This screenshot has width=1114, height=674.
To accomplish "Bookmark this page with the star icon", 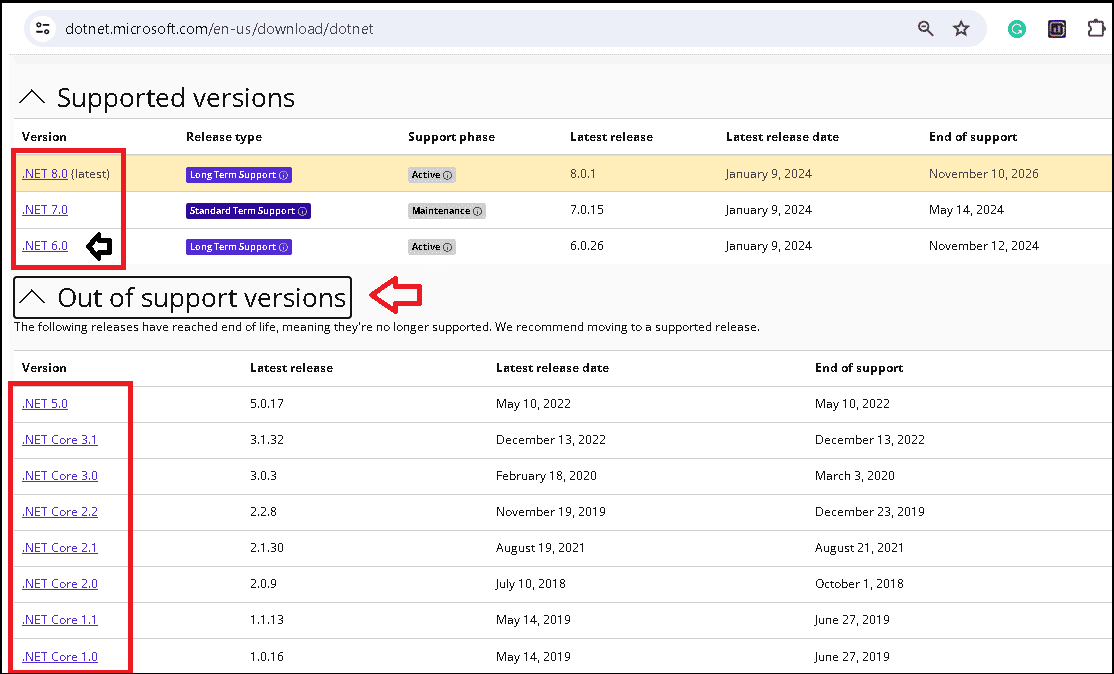I will point(961,29).
